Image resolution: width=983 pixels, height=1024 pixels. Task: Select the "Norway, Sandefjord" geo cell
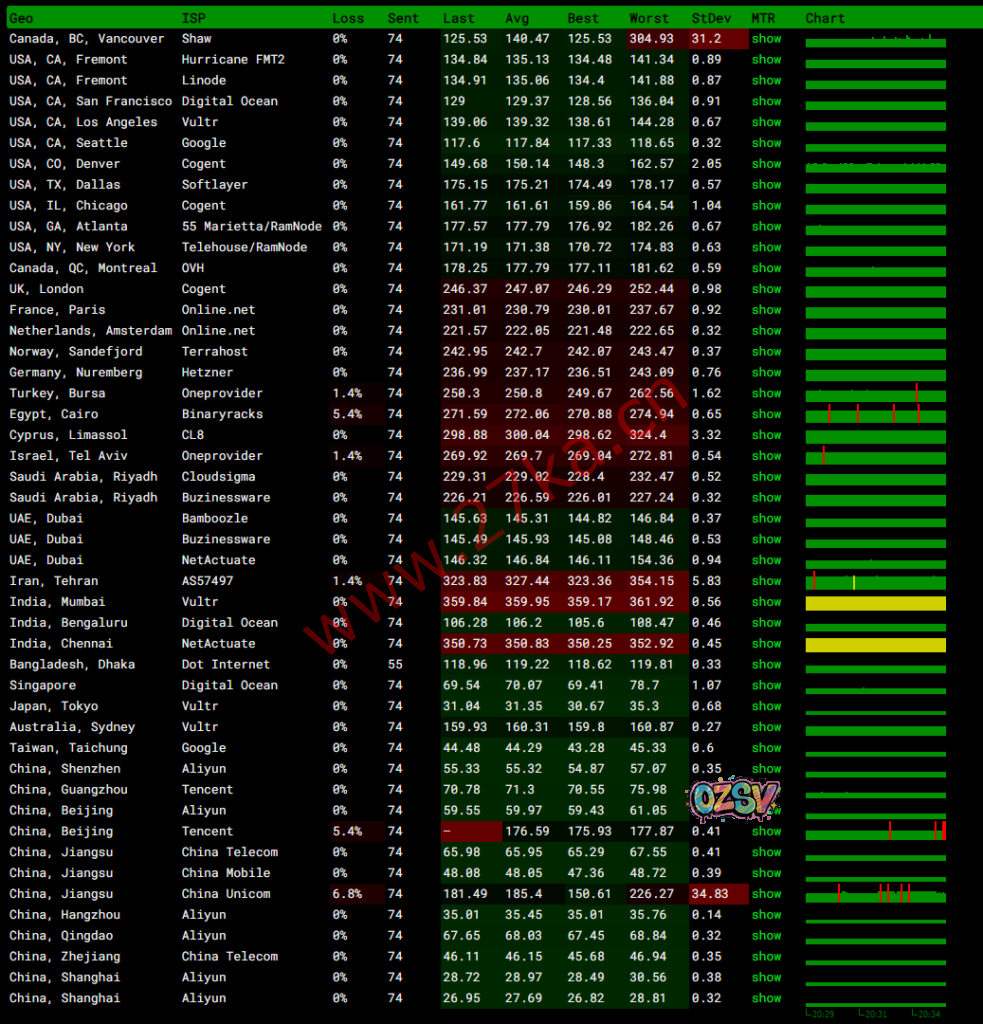point(76,351)
